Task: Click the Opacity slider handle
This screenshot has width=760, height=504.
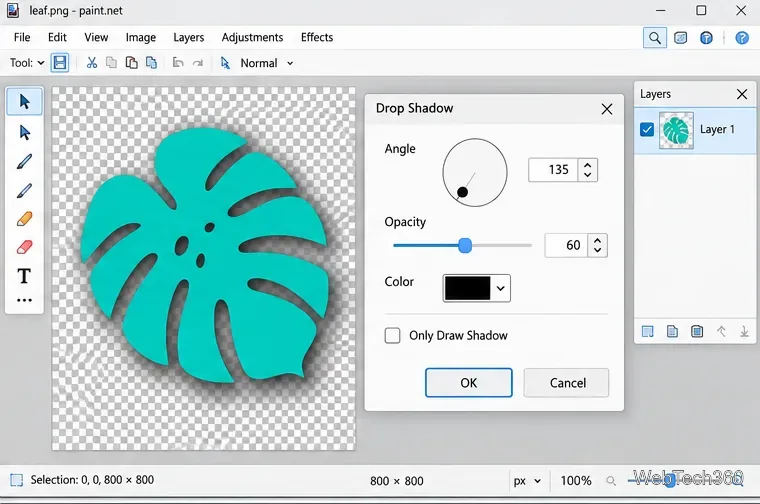Action: (465, 245)
